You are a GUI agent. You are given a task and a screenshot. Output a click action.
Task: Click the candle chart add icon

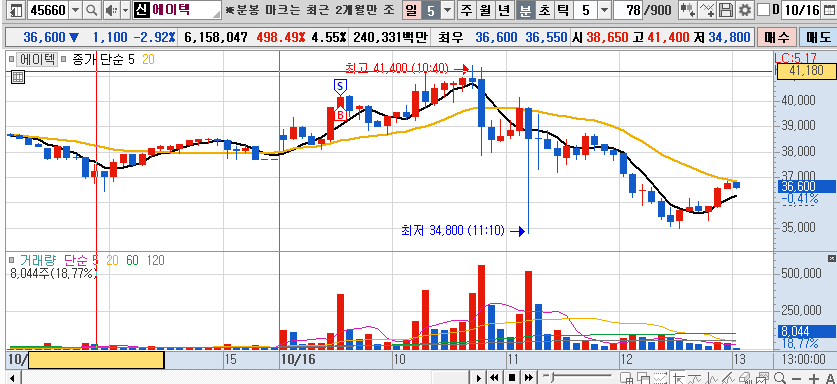click(688, 10)
